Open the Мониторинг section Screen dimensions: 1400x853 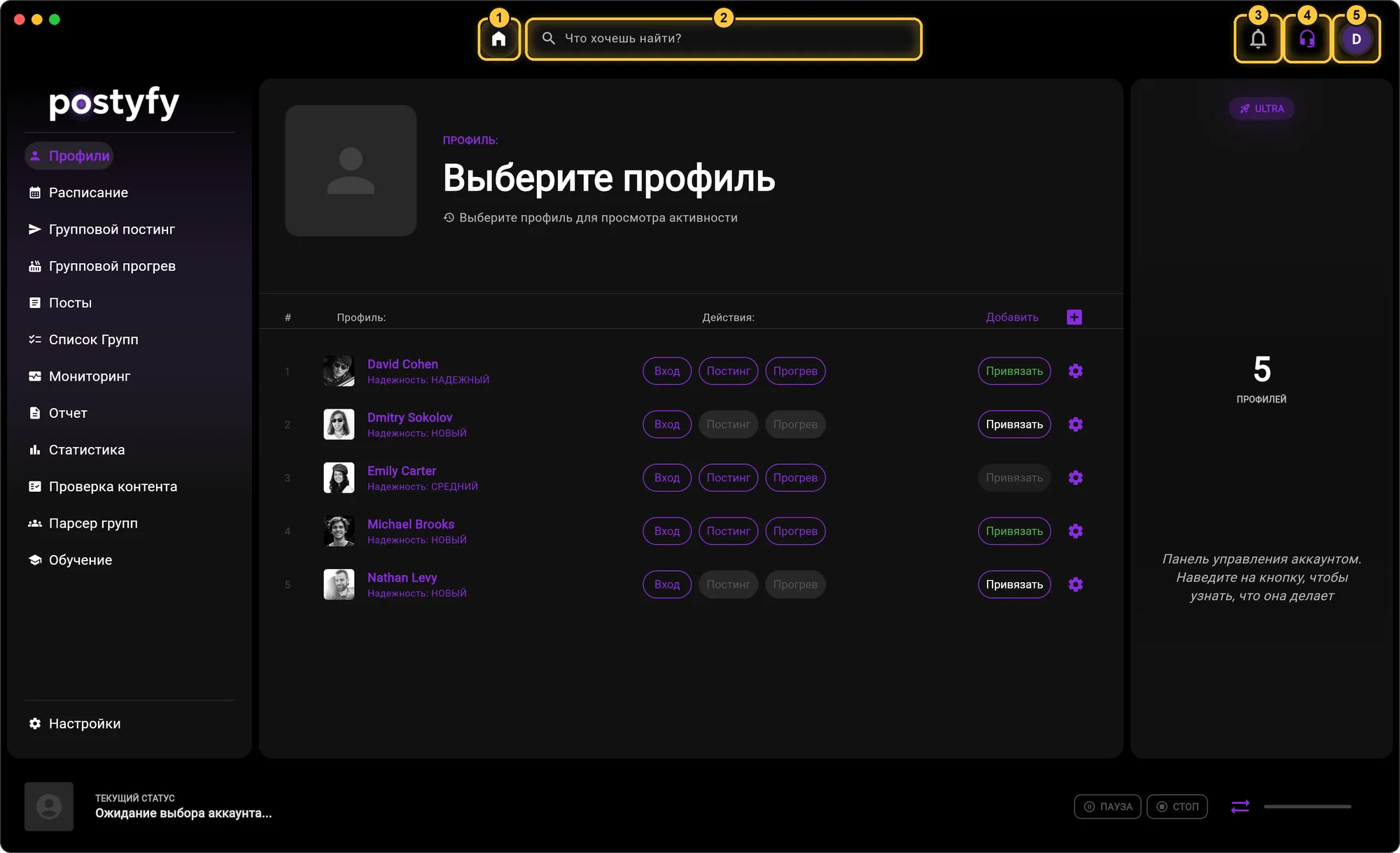79,376
